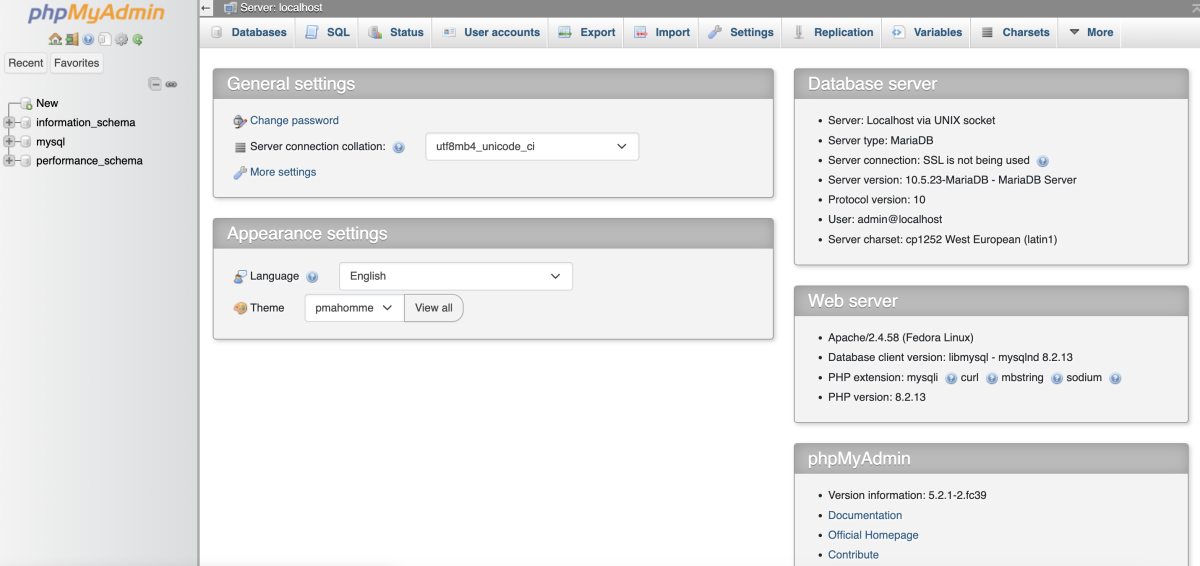Screen dimensions: 1200x566
Task: Expand the information_schema tree node
Action: point(9,123)
